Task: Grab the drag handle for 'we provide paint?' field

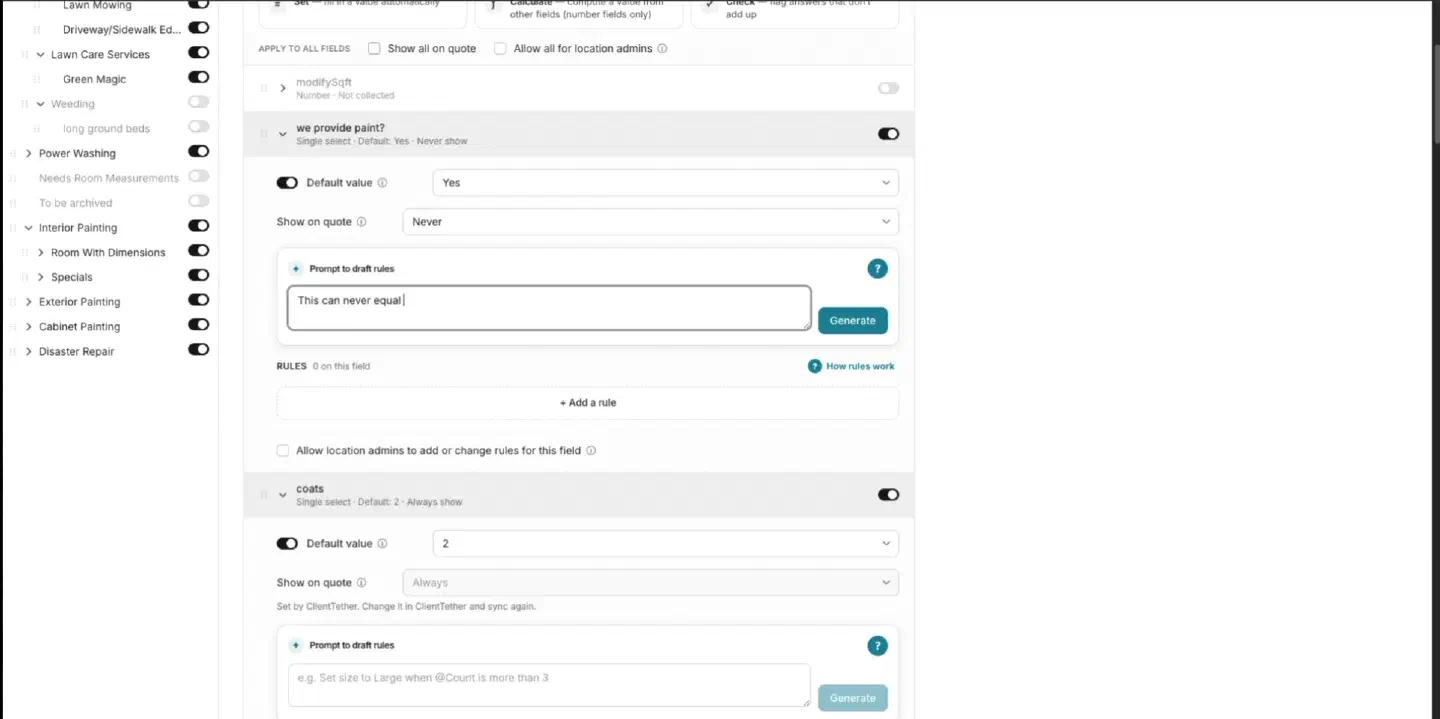Action: tap(264, 134)
